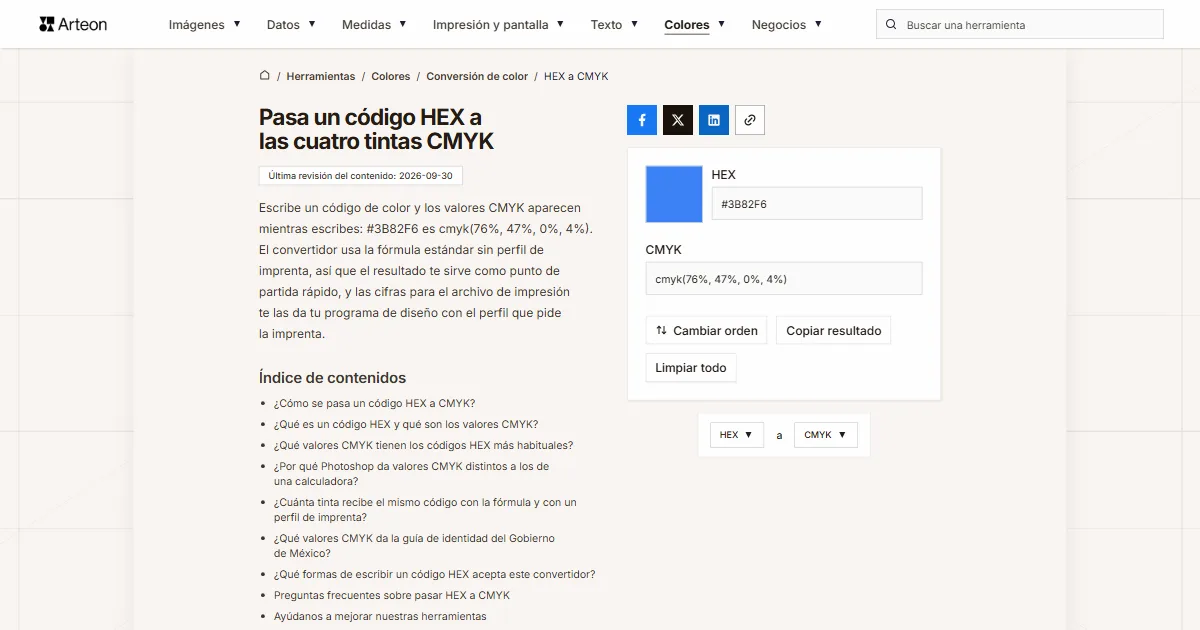Viewport: 1200px width, 630px height.
Task: Open the Texto menu
Action: (x=614, y=24)
